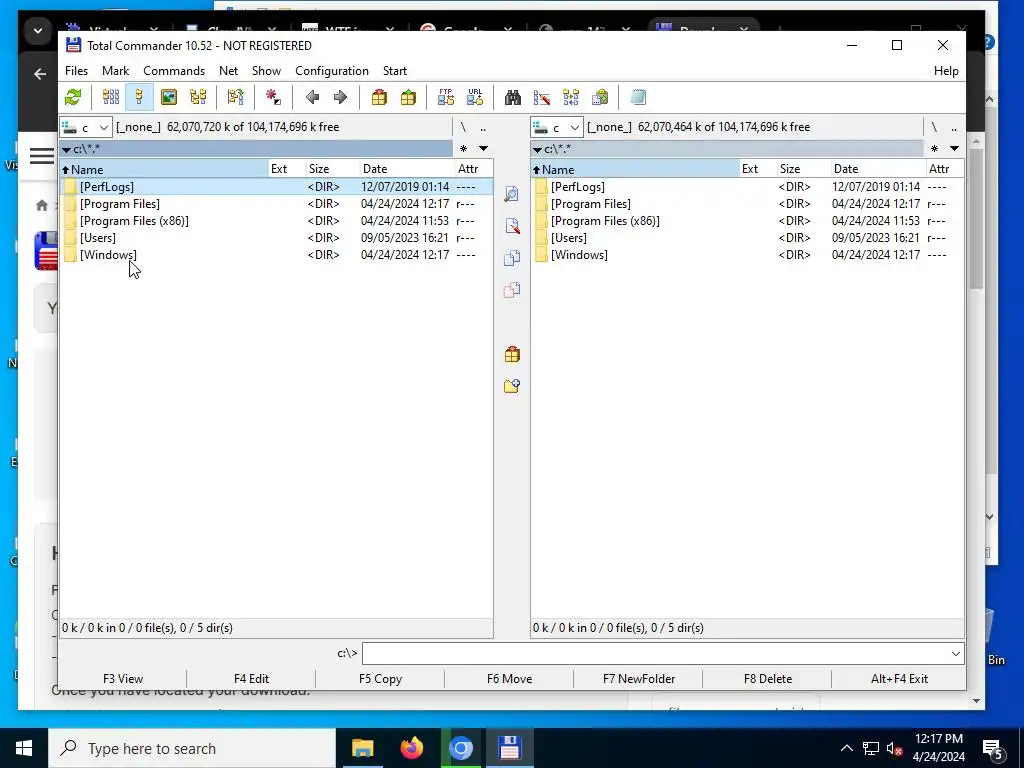The width and height of the screenshot is (1024, 768).
Task: Click the red star toolbar icon
Action: [x=273, y=97]
